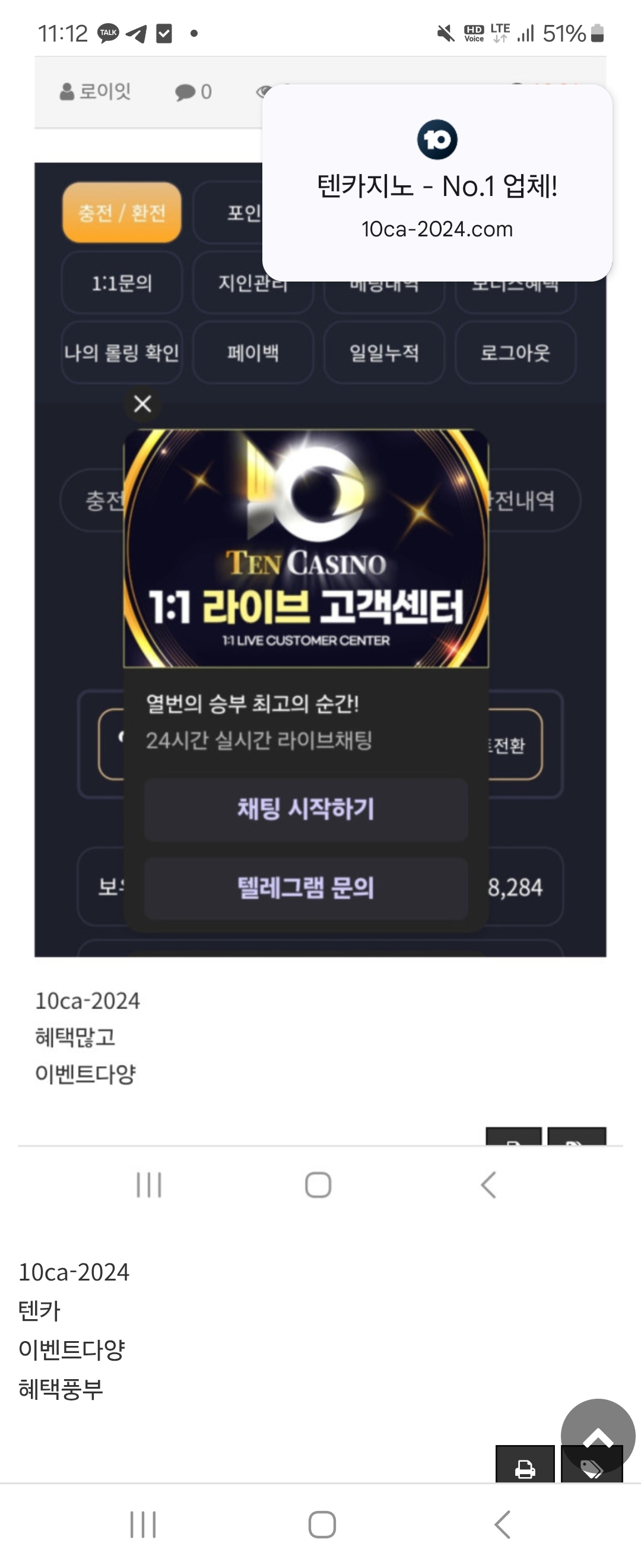
Task: Close the Ten Casino popup with X
Action: (142, 403)
